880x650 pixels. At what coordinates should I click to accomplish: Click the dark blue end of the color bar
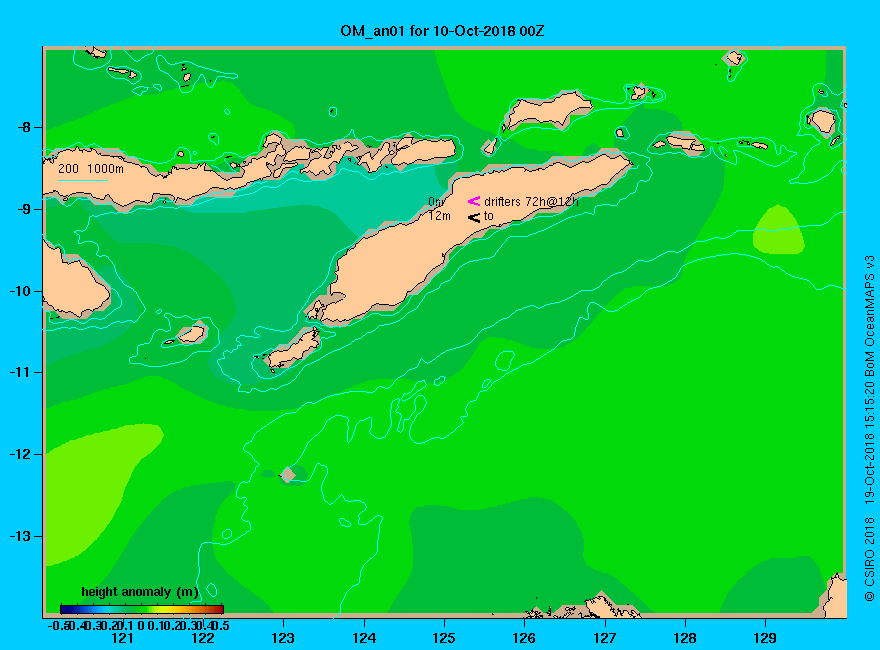tap(64, 609)
